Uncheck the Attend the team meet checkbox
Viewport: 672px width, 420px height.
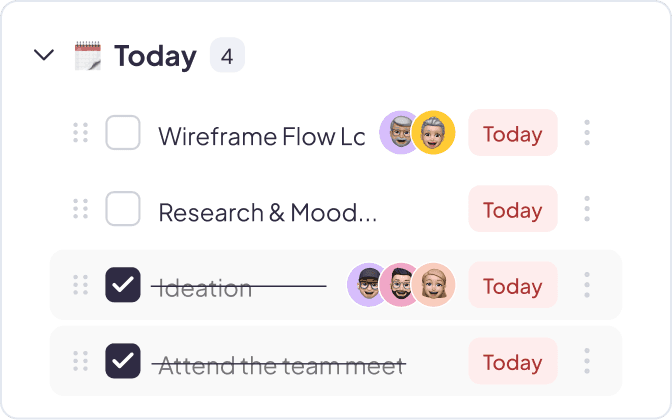coord(123,361)
